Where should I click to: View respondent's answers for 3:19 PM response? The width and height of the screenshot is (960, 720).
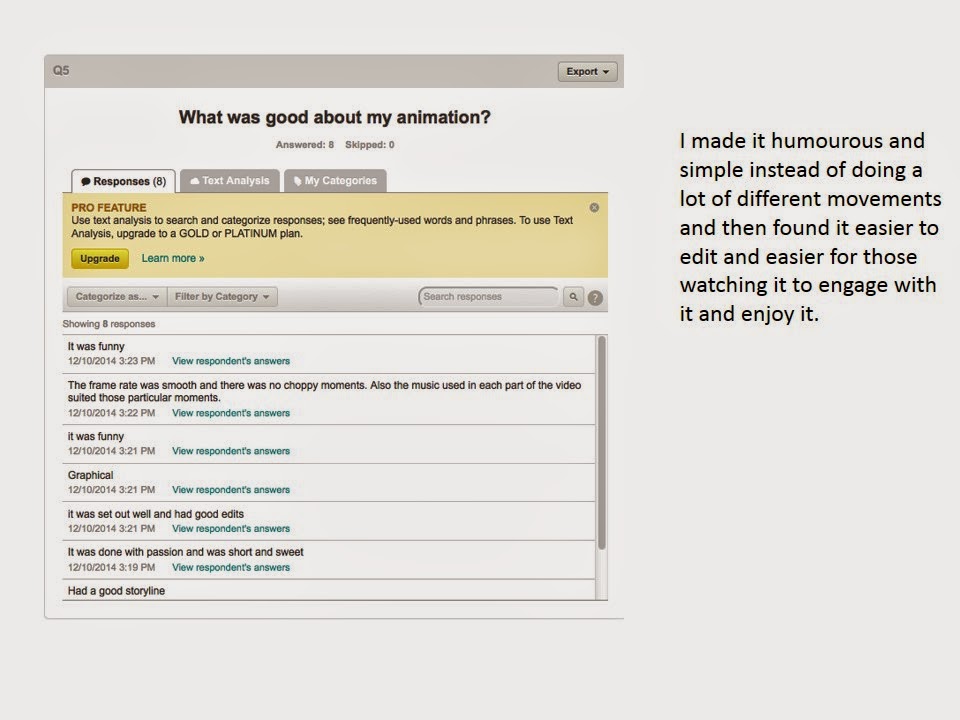pyautogui.click(x=231, y=568)
